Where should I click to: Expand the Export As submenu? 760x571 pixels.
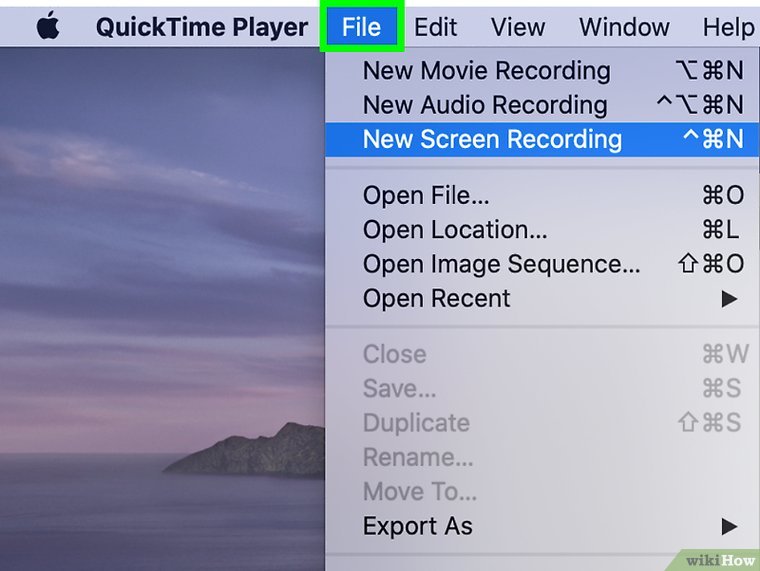[417, 526]
